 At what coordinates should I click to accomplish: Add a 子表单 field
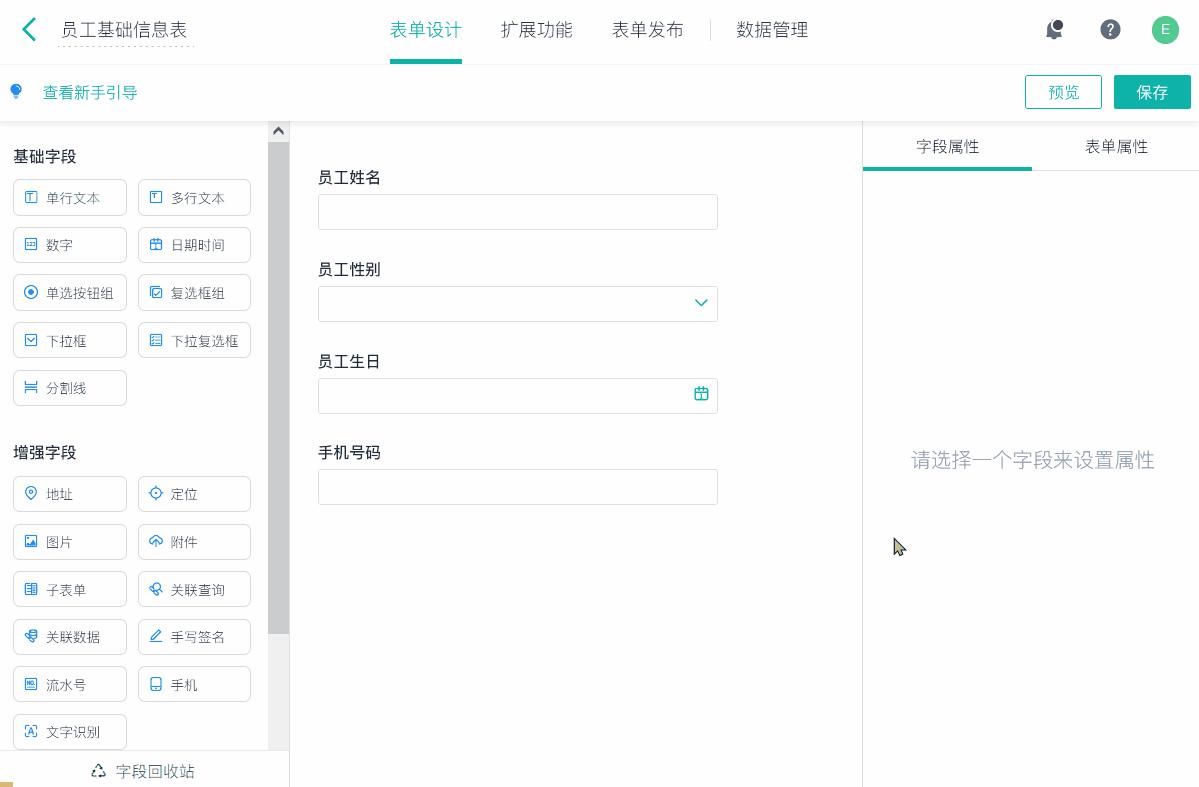click(x=70, y=590)
